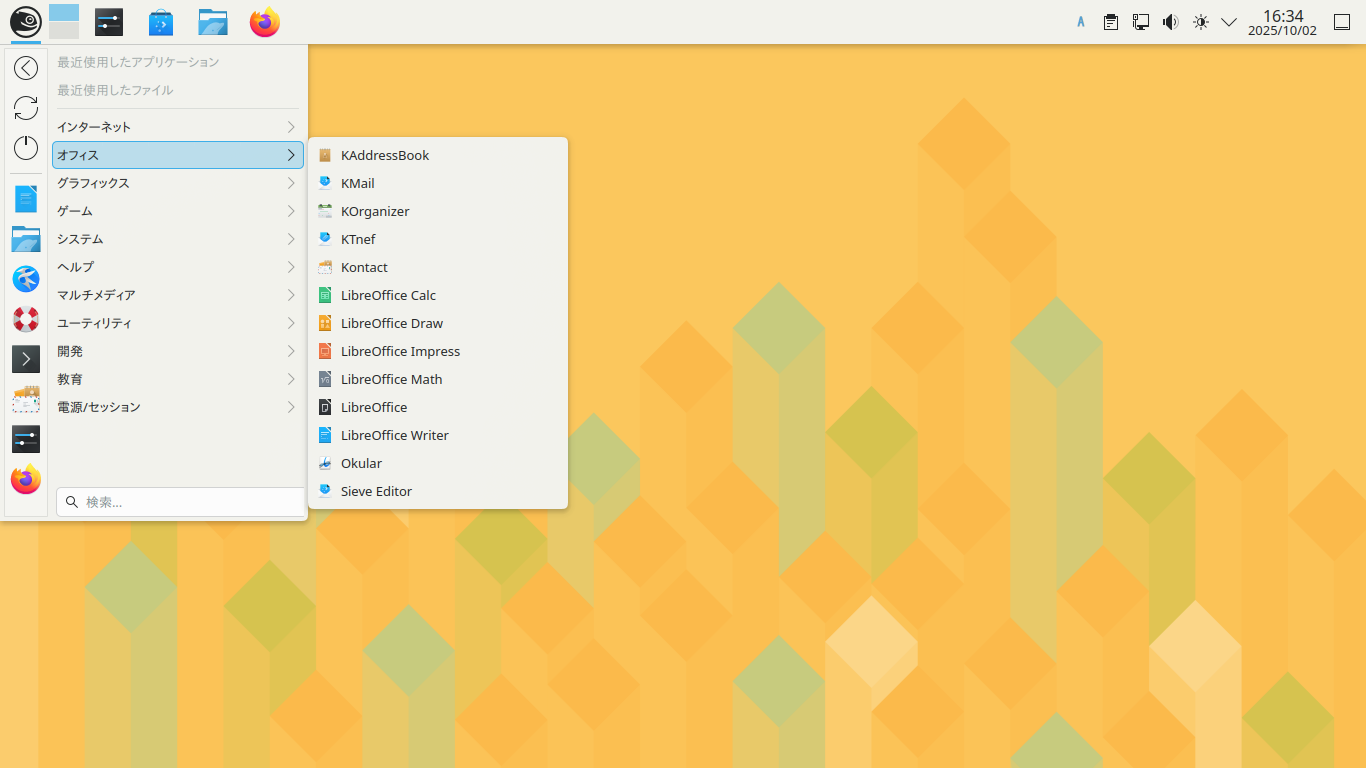Expand hidden system tray icons chevron
Screen dimensions: 1366x768
point(1229,21)
